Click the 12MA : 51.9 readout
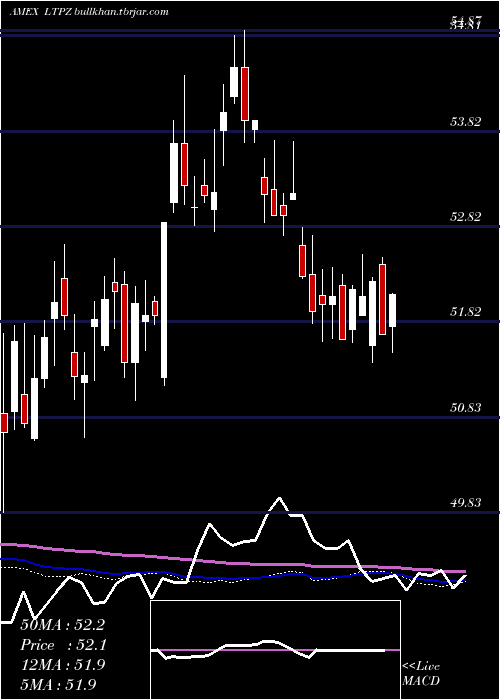Viewport: 500px width, 700px height. click(62, 665)
